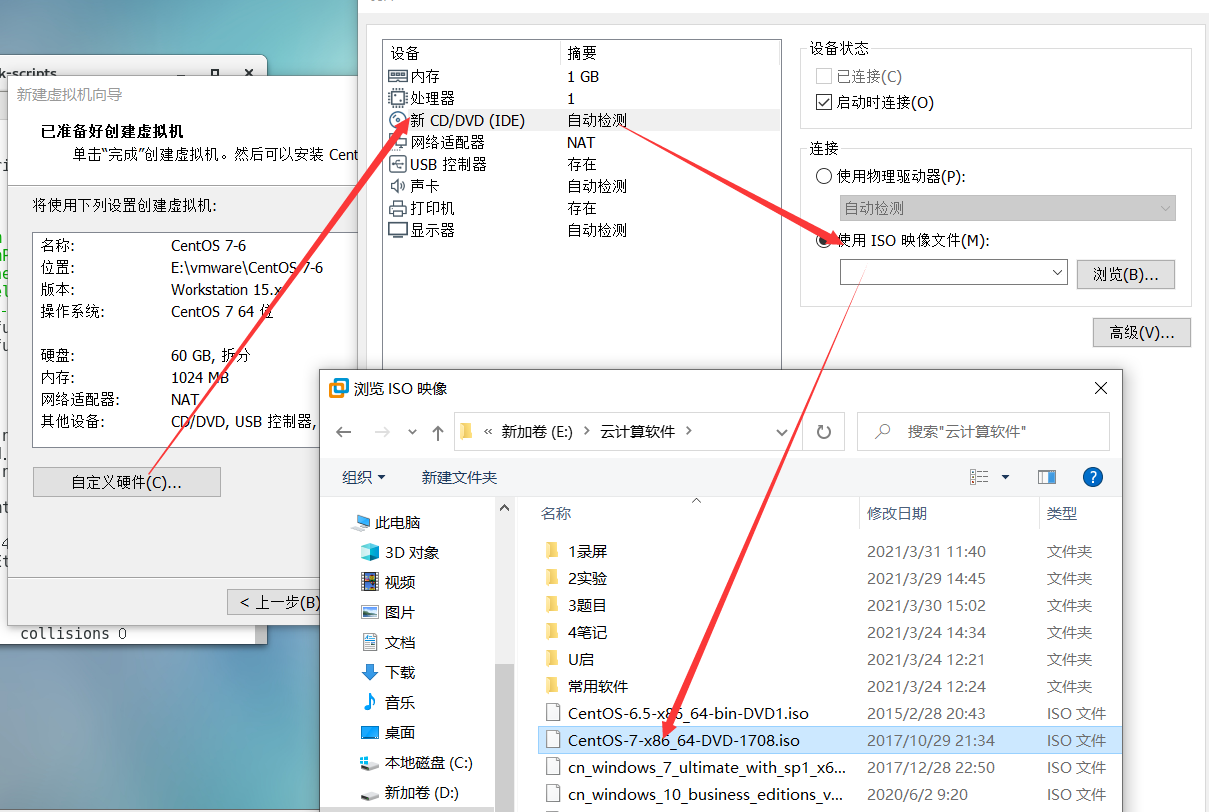The width and height of the screenshot is (1209, 812).
Task: Click the 浏览(B)... button
Action: click(1126, 274)
